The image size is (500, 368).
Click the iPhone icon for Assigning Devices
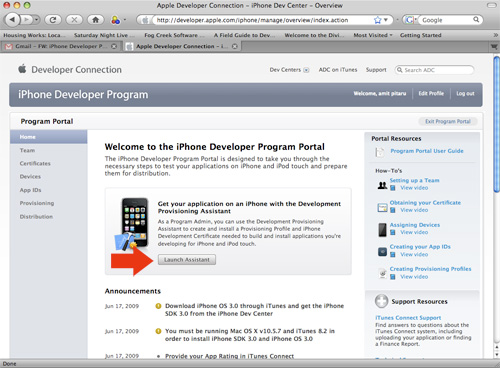(382, 230)
